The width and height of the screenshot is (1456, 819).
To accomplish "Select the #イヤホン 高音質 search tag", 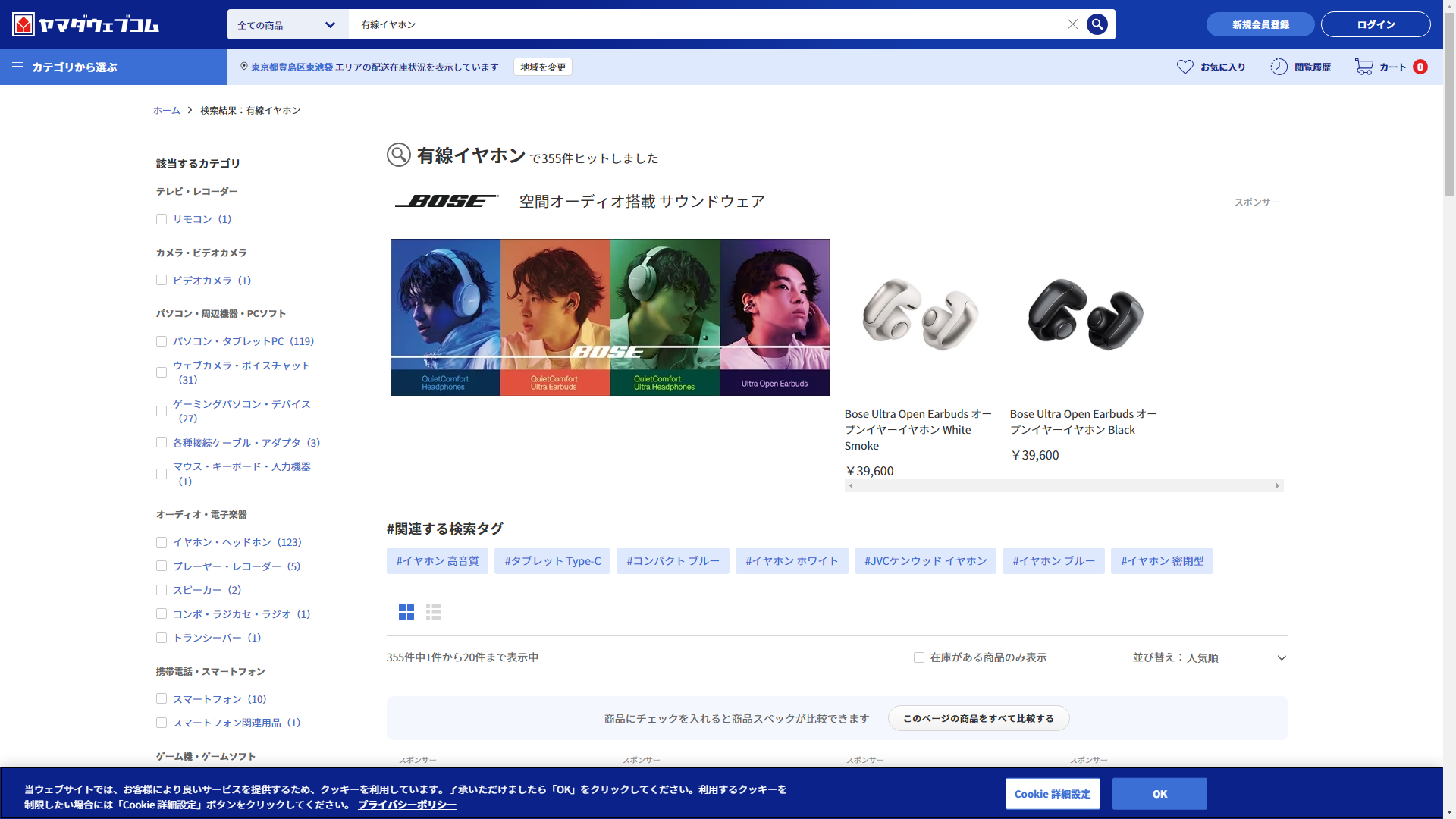I will (x=437, y=561).
